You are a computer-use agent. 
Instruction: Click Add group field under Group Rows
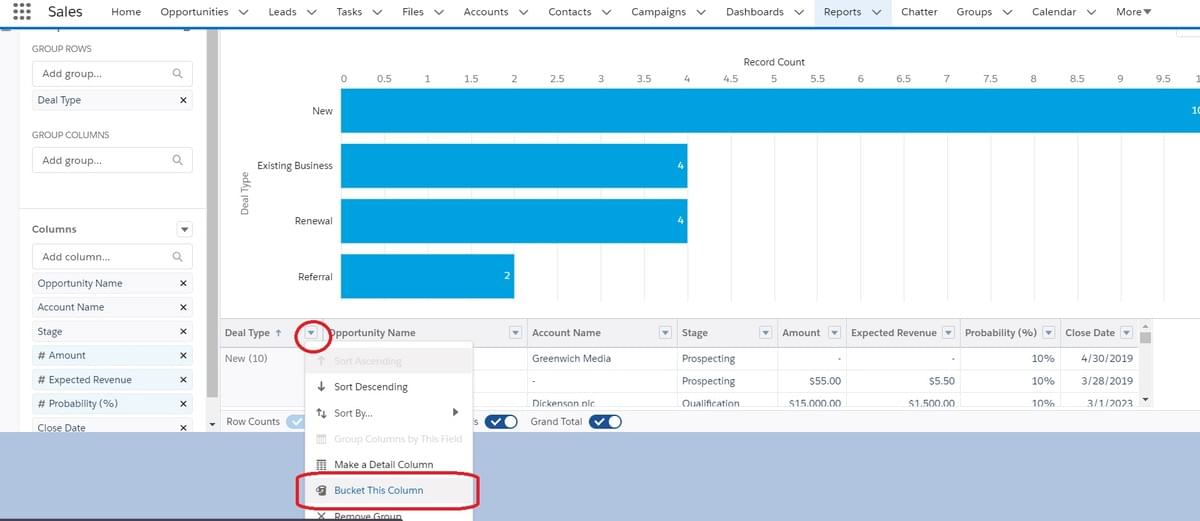112,74
